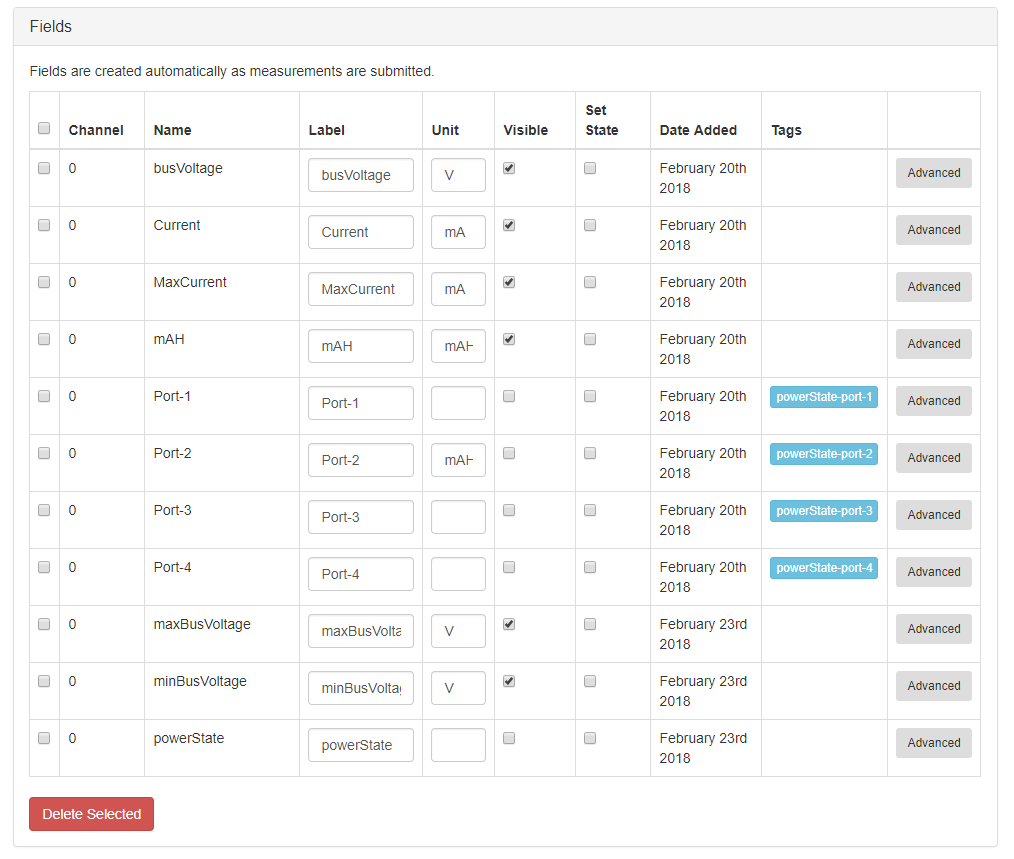Check Set State for the mAH field
The height and width of the screenshot is (859, 1014).
click(x=590, y=340)
